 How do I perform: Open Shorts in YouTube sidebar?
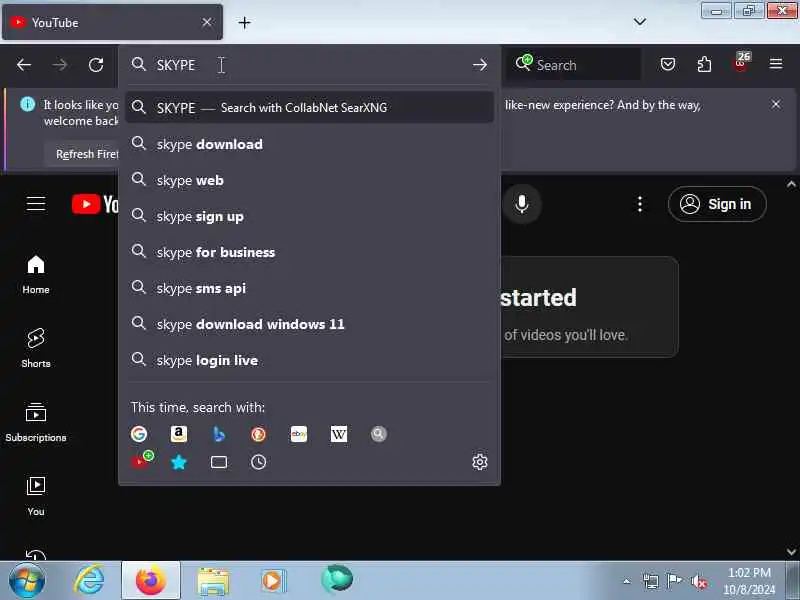[x=36, y=348]
